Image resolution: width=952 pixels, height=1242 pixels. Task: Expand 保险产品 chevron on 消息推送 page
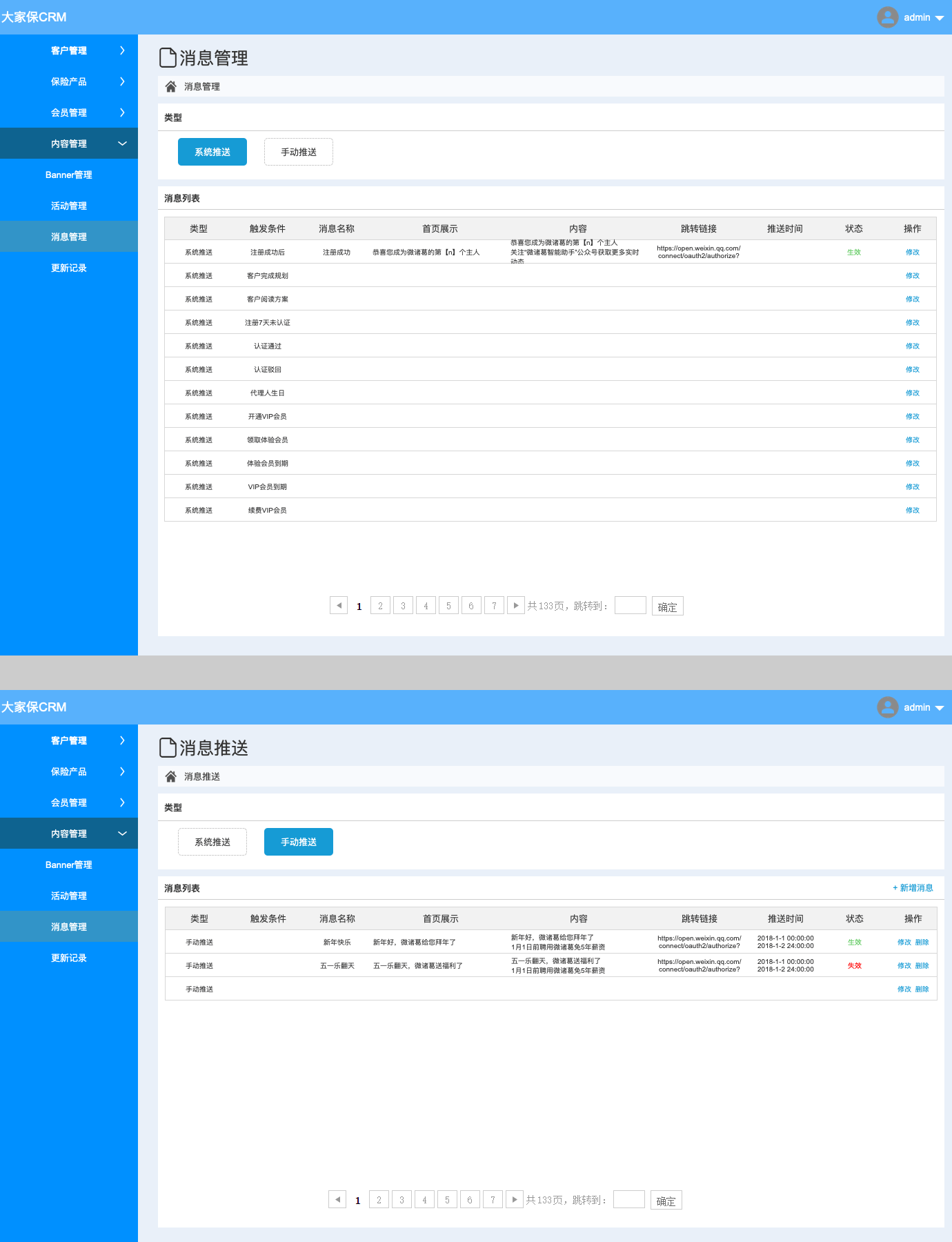click(x=122, y=771)
